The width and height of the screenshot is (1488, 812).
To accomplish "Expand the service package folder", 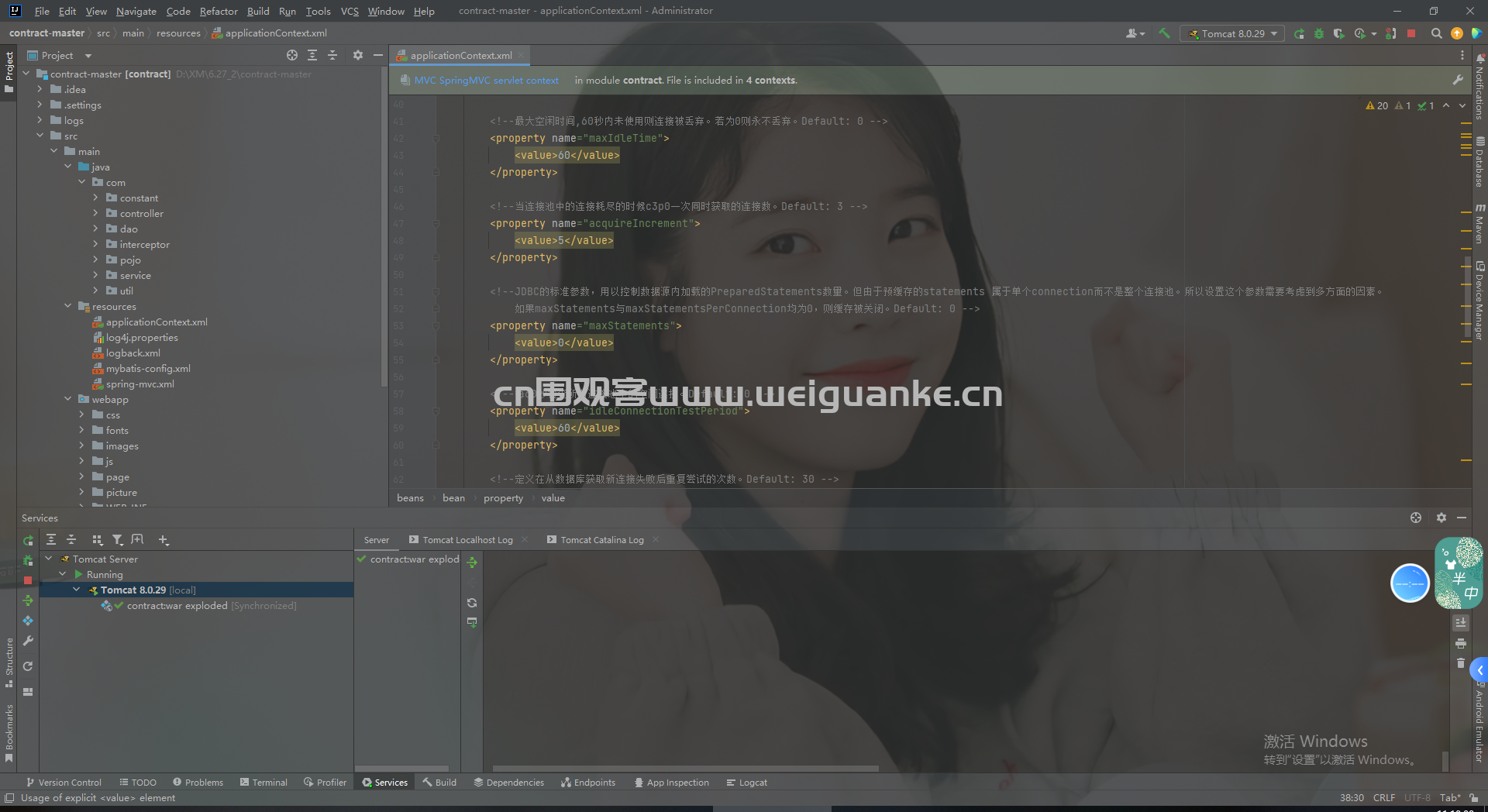I will tap(95, 275).
